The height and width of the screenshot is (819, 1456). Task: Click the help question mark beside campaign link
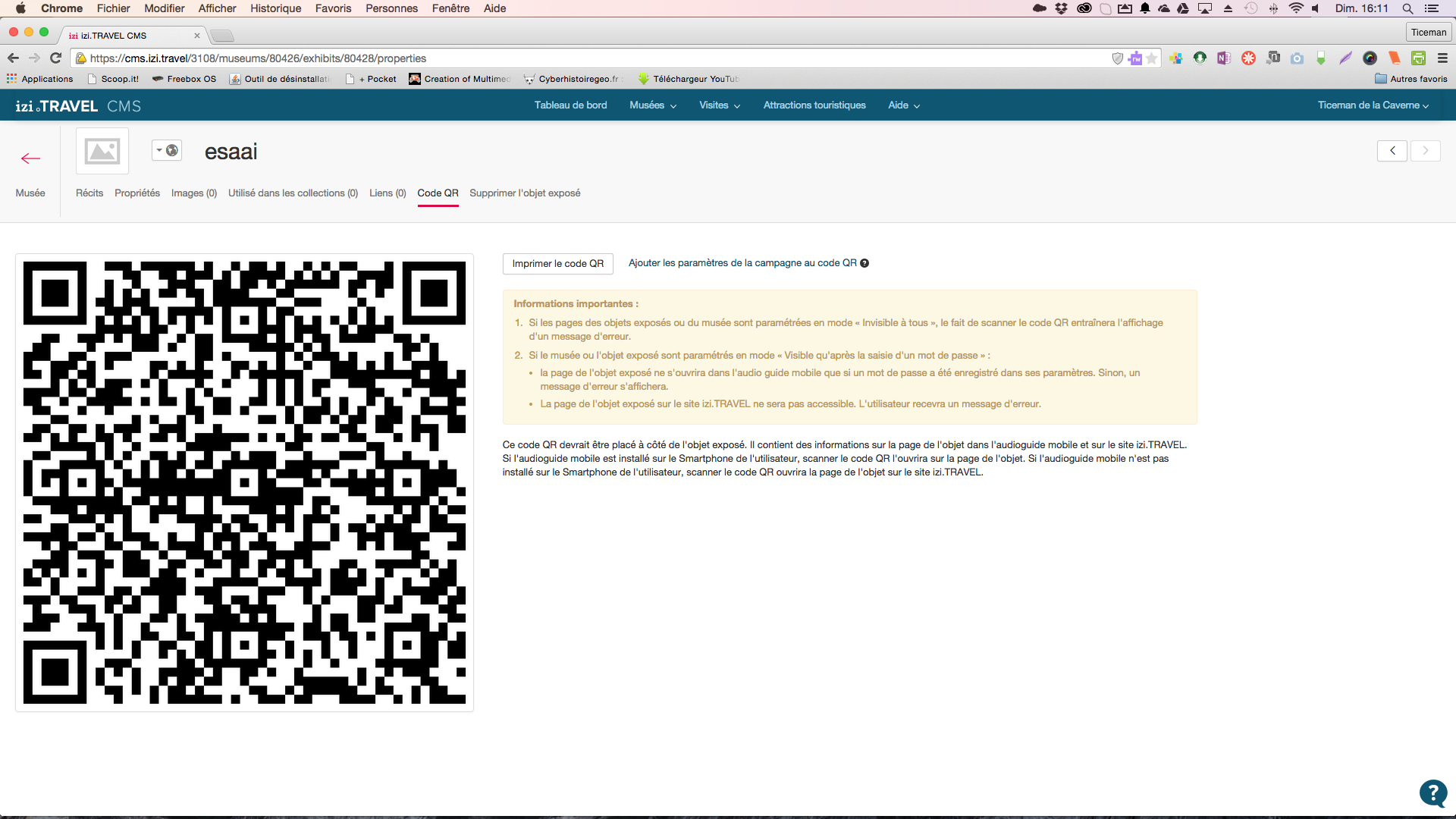point(864,263)
